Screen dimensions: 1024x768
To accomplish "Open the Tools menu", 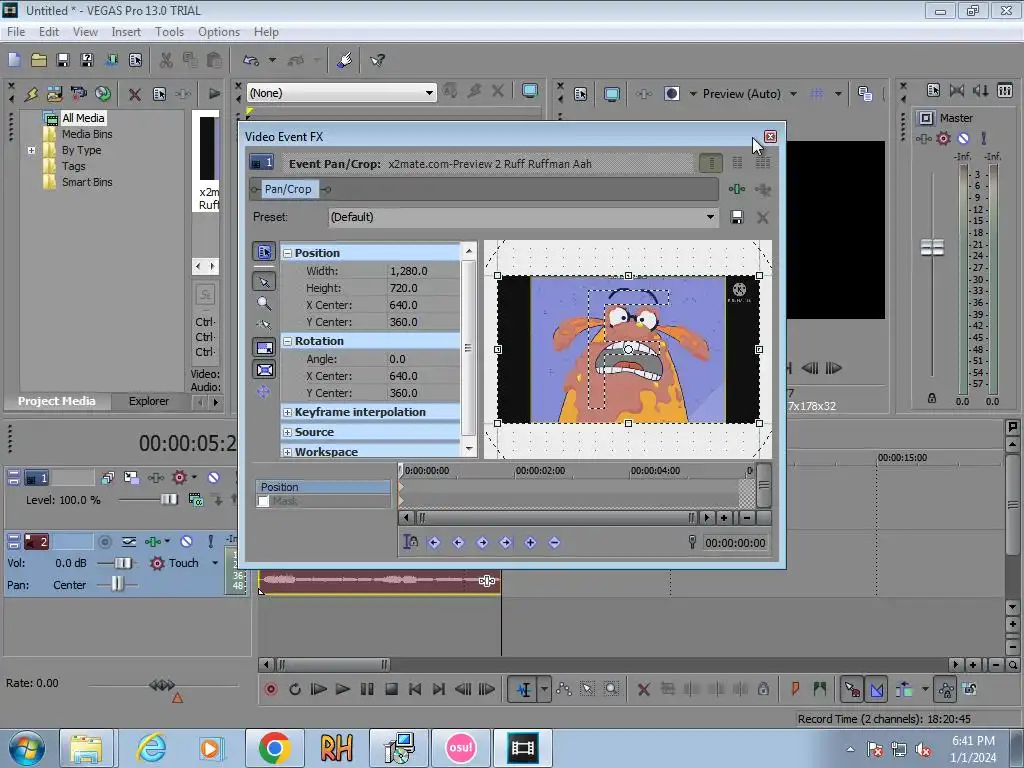I will (x=169, y=32).
